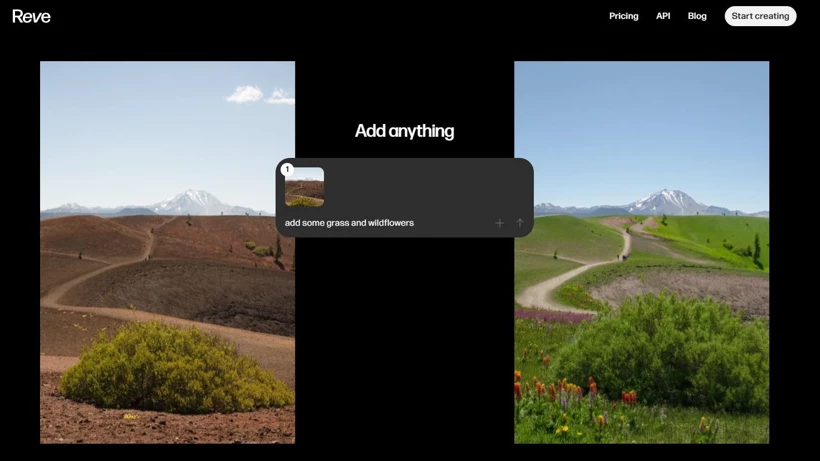Click the Reve logo
Image resolution: width=820 pixels, height=461 pixels.
31,16
